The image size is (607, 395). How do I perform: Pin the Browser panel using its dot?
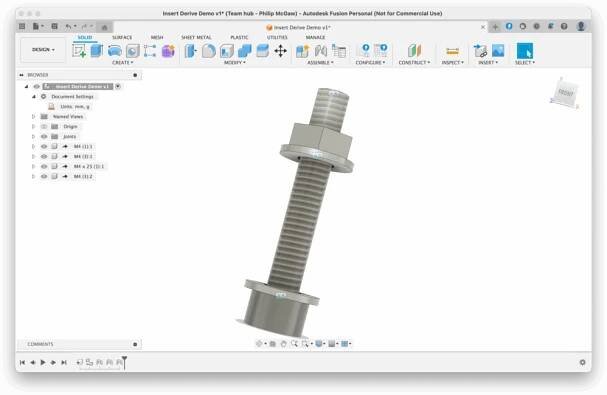[135, 75]
